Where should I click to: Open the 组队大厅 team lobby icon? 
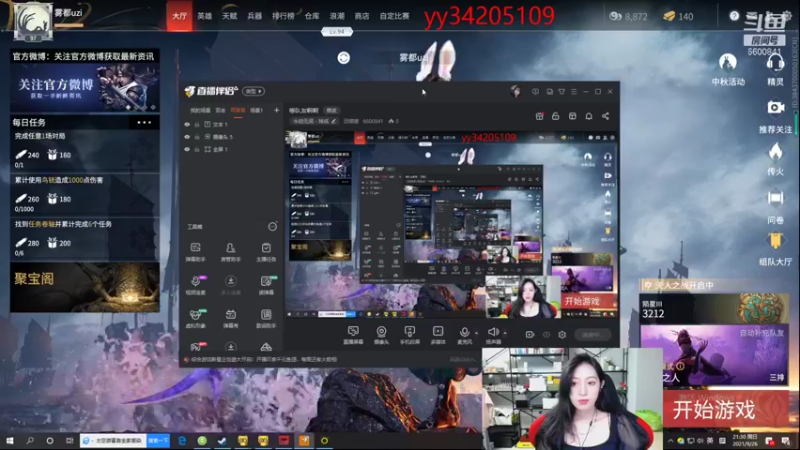click(x=775, y=249)
